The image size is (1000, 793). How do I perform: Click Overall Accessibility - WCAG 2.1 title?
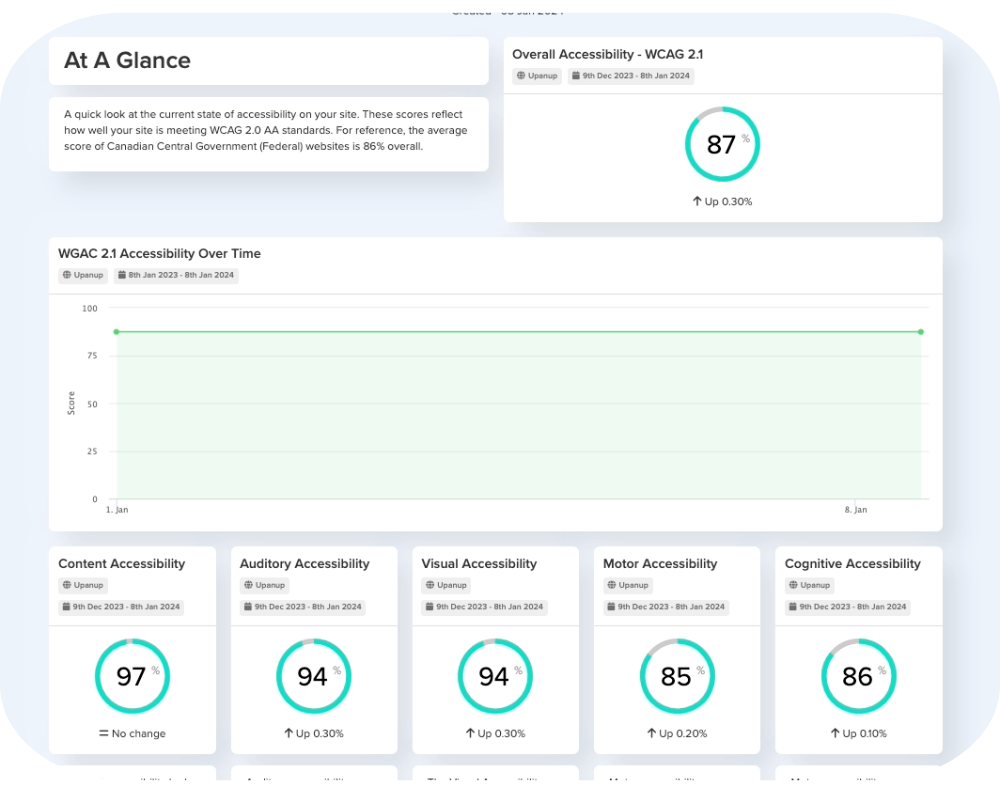[x=608, y=54]
